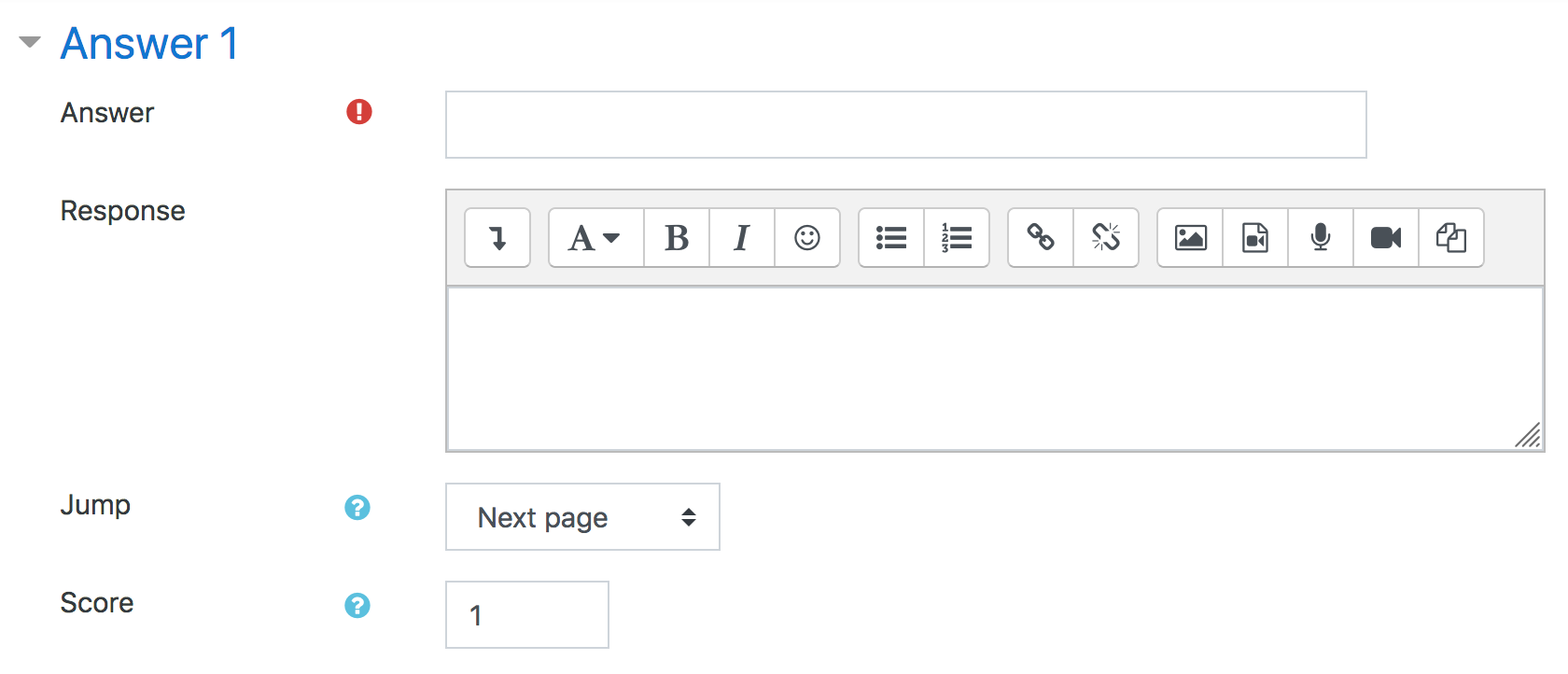
Task: Click the Answer text input field
Action: coord(906,125)
